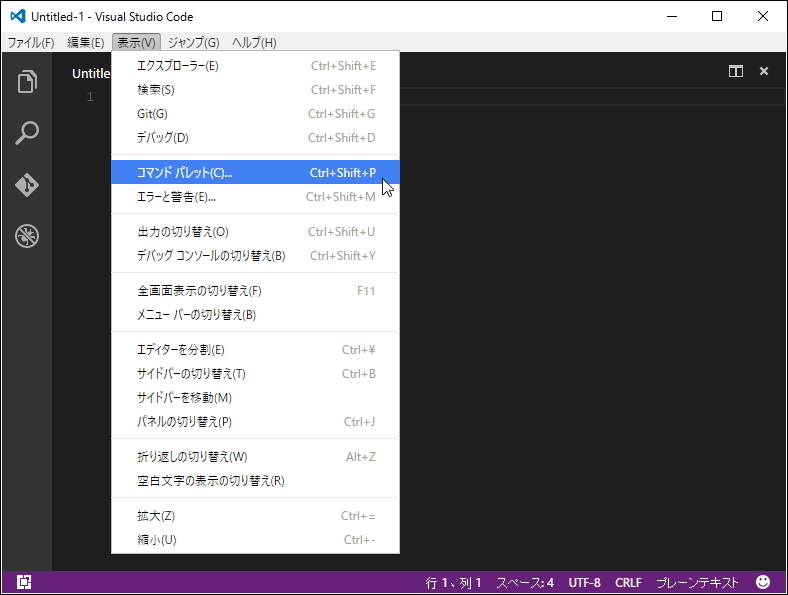Toggle パネルの切り替え(P) entry
This screenshot has width=788, height=595.
(x=255, y=422)
